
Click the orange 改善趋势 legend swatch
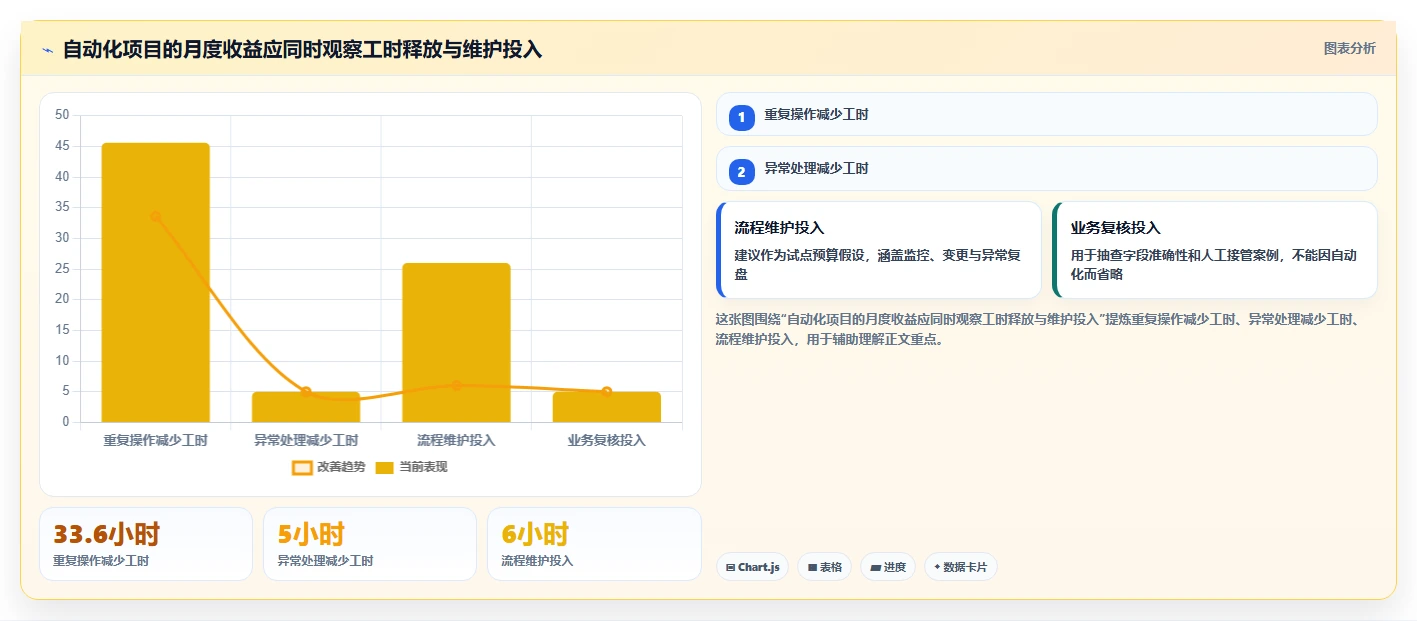(302, 467)
